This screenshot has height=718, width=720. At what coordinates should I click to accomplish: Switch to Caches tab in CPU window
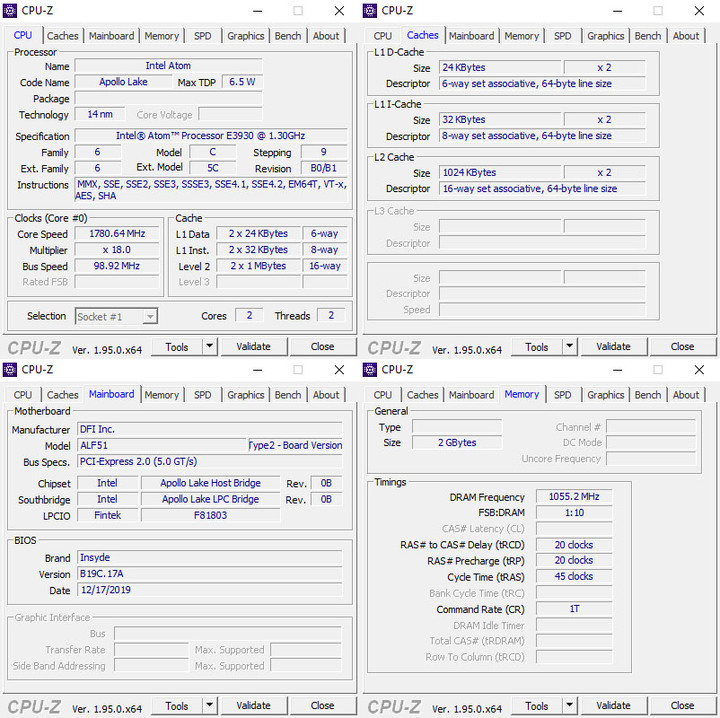pyautogui.click(x=62, y=36)
